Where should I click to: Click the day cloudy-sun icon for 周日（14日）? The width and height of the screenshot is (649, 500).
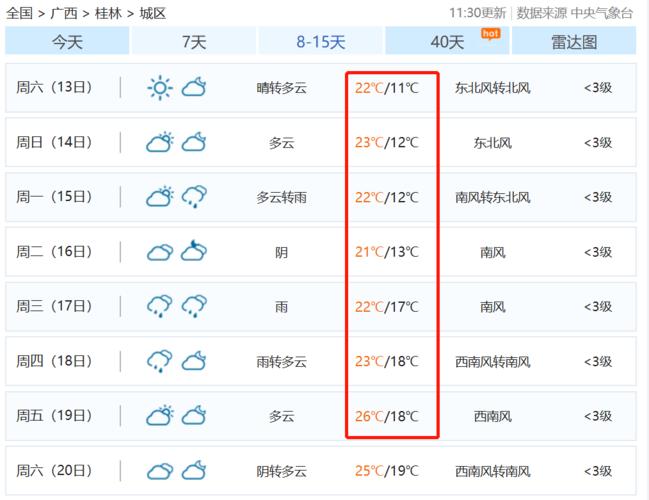pyautogui.click(x=160, y=142)
